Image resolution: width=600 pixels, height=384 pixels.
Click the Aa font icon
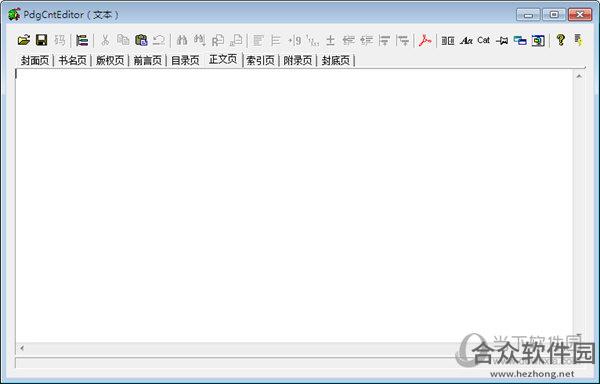point(466,40)
